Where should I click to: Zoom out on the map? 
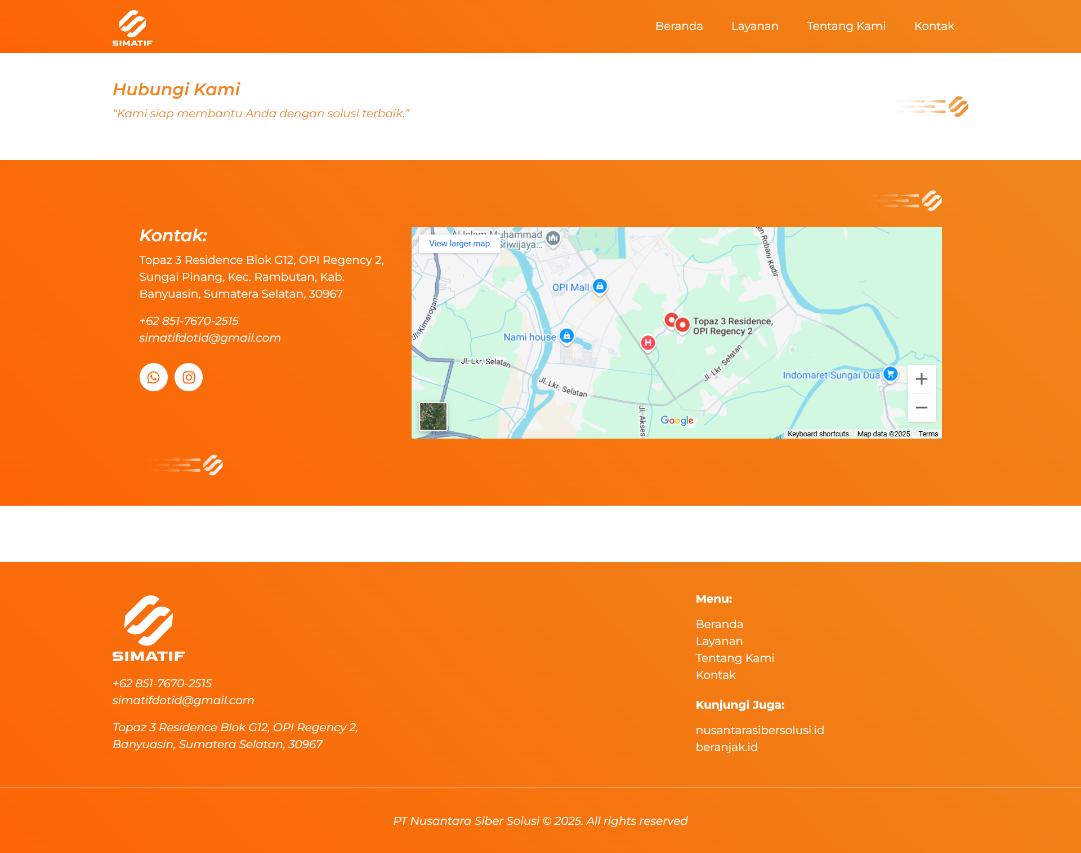[921, 407]
